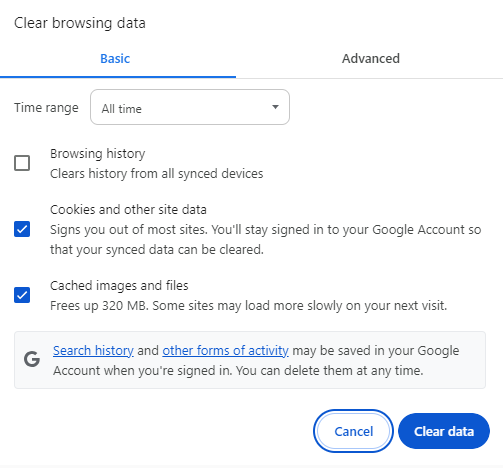Screen dimensions: 503x468
Task: Open the Search history link
Action: (93, 350)
